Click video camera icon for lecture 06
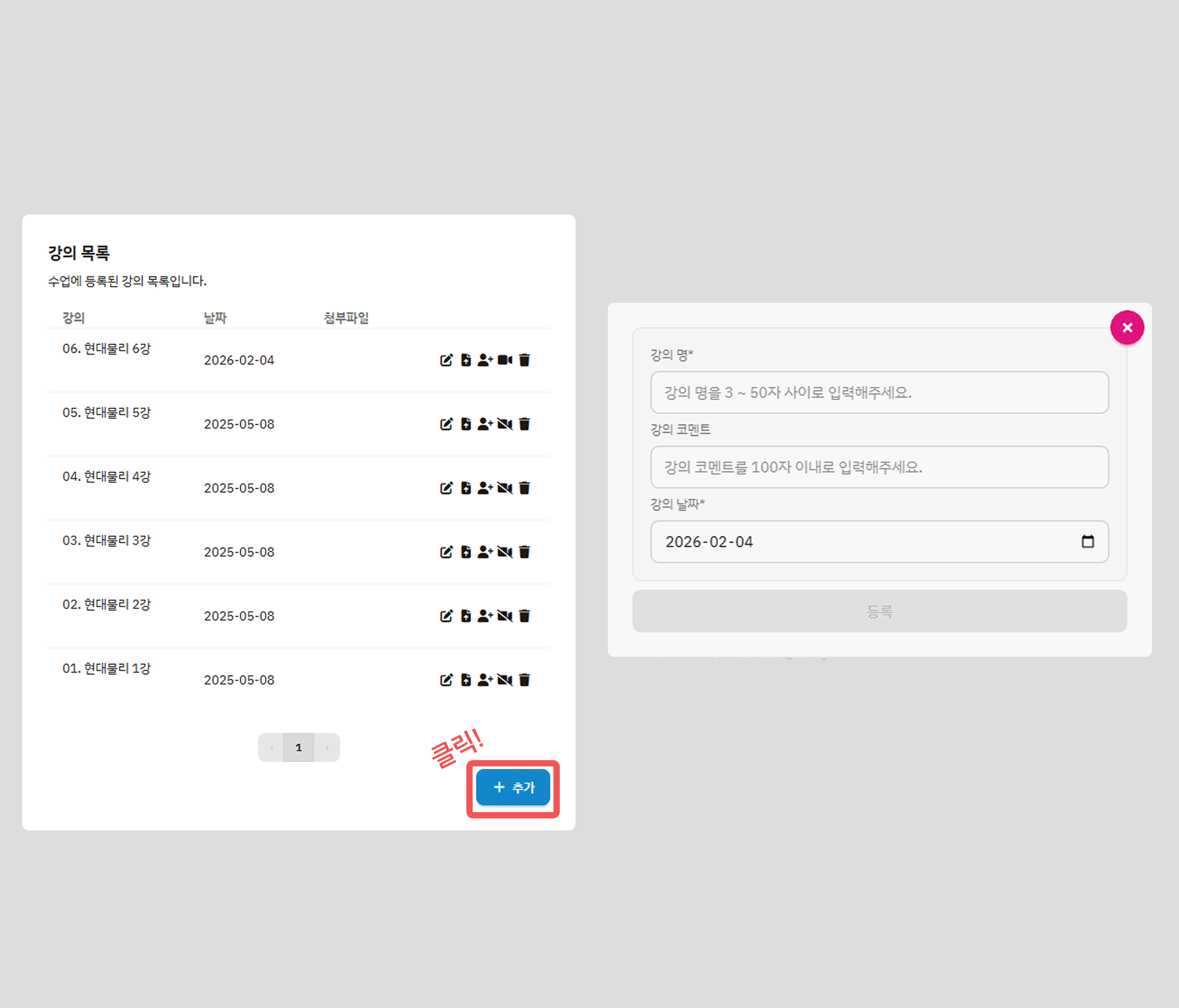 [x=505, y=360]
